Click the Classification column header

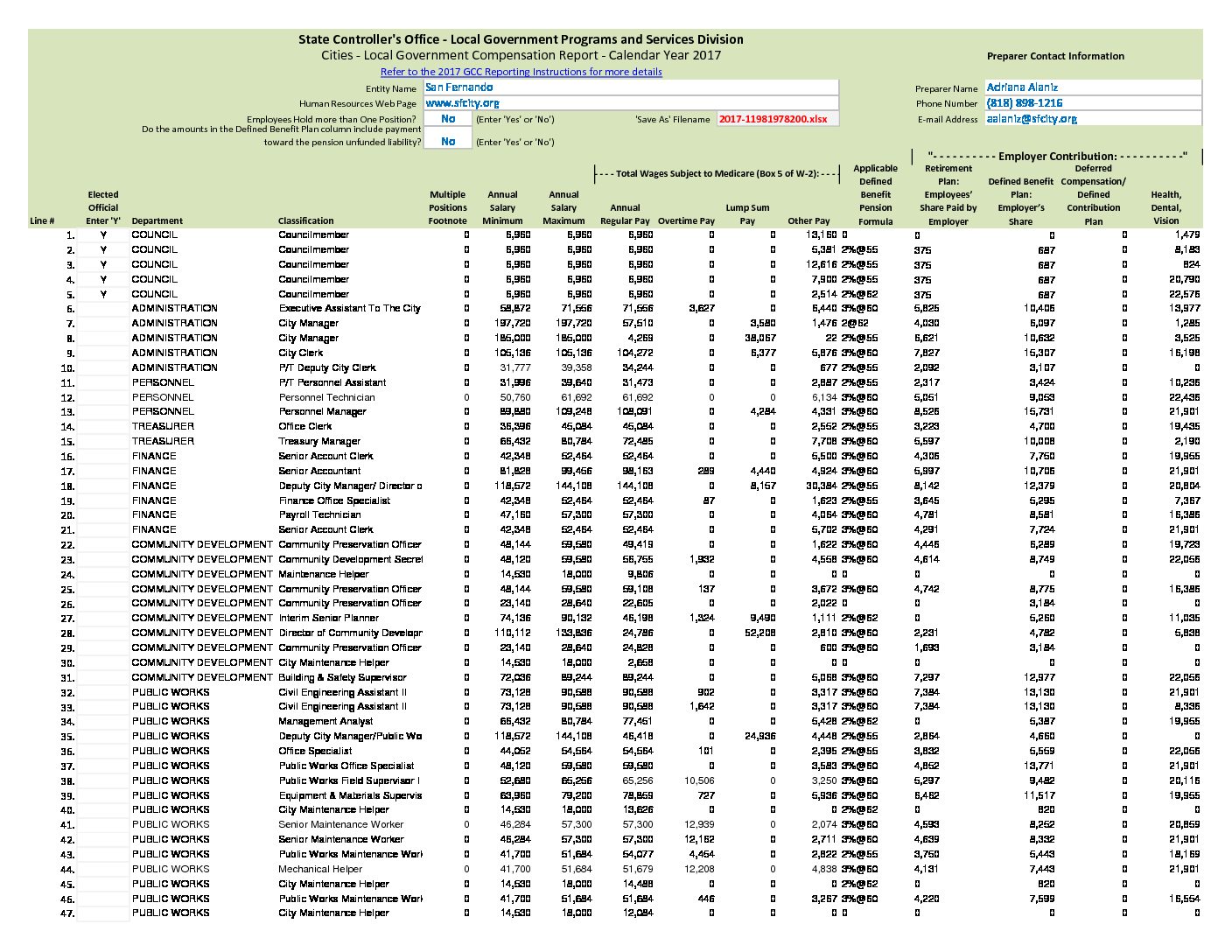(306, 220)
